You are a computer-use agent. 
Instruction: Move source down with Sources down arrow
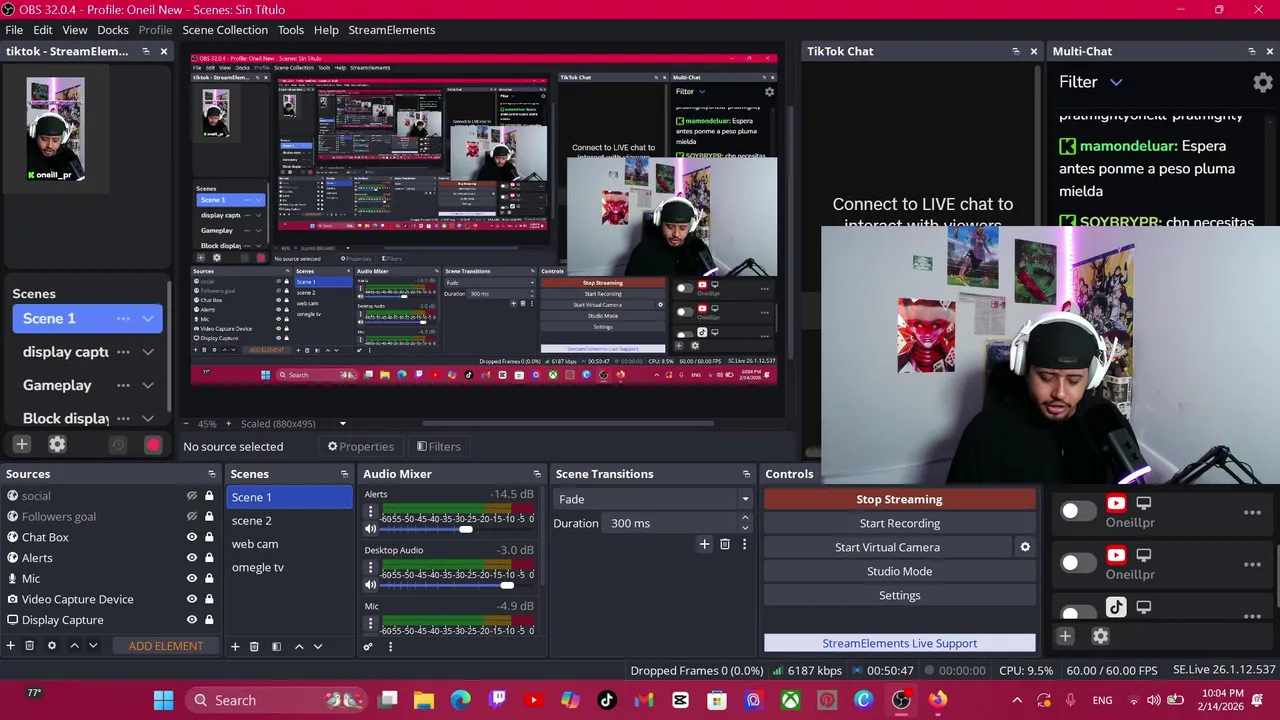93,646
